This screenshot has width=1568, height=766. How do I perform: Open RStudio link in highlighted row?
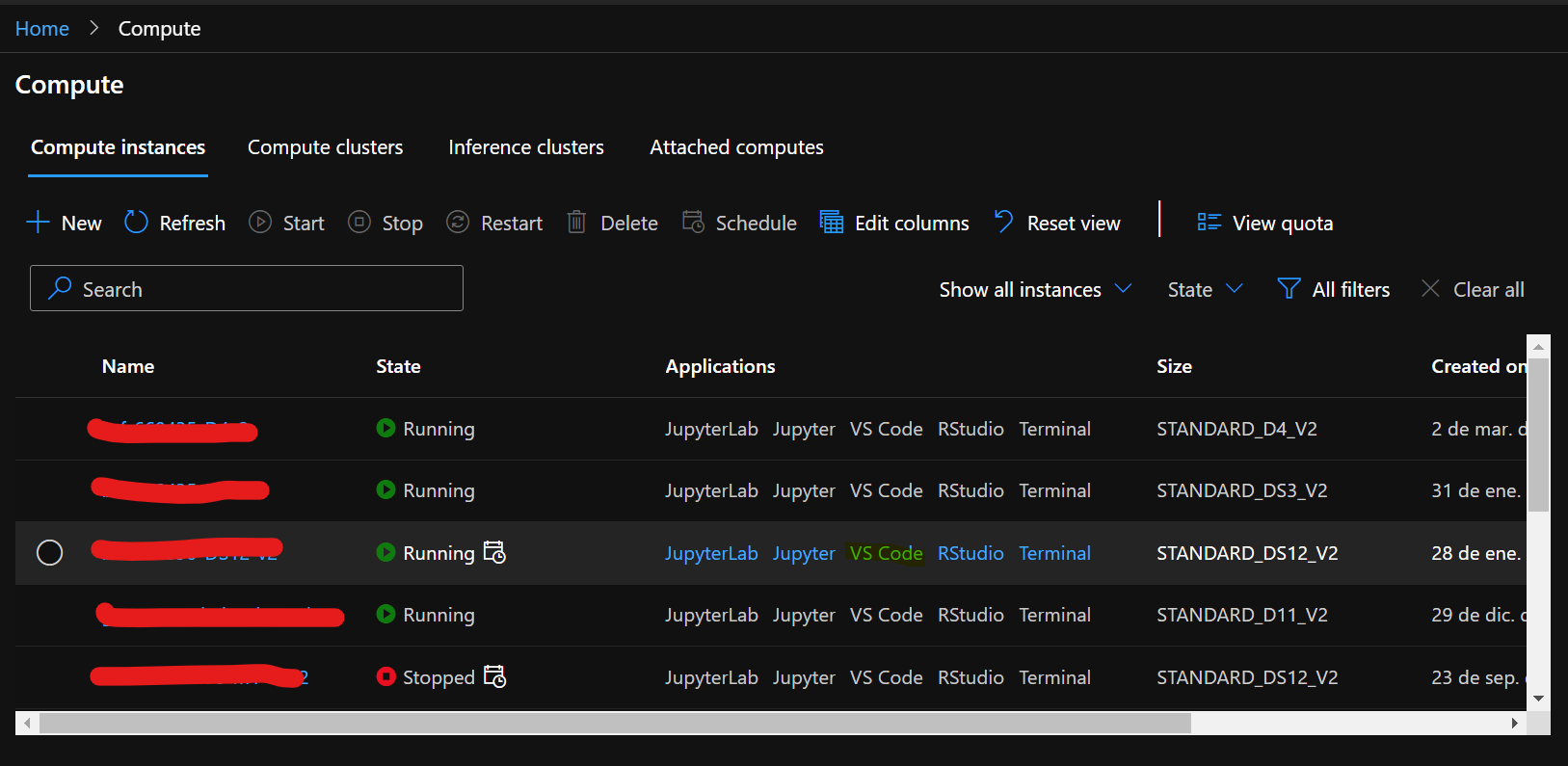pyautogui.click(x=970, y=553)
